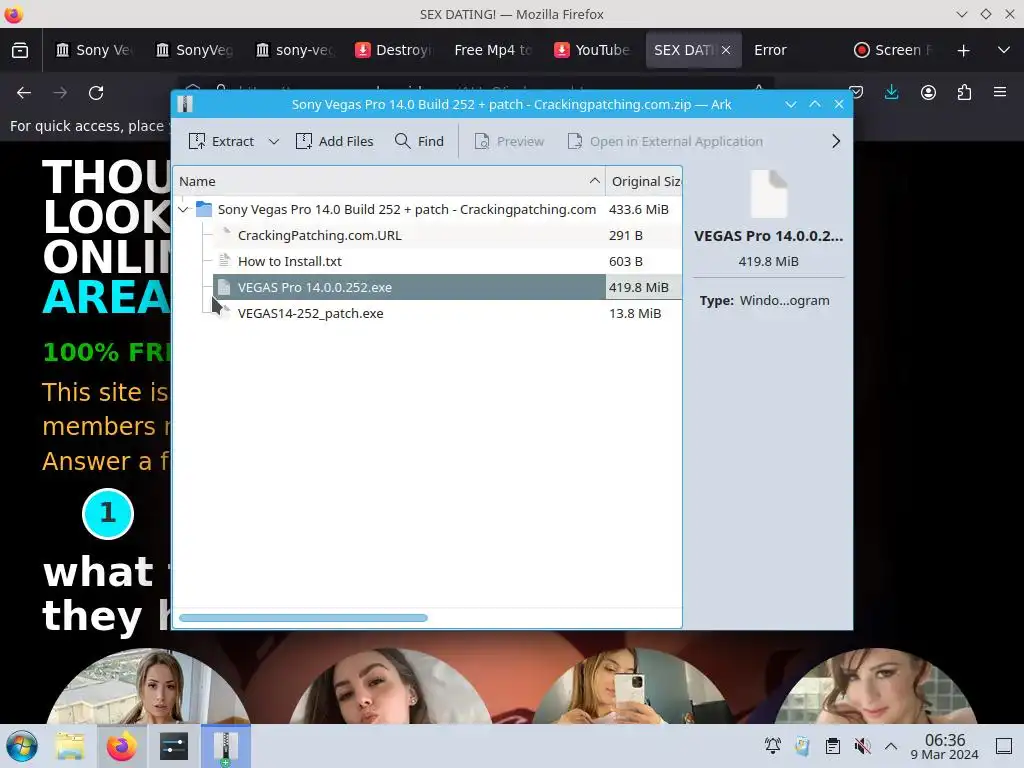Click the second profile photo on webpage

[x=390, y=686]
